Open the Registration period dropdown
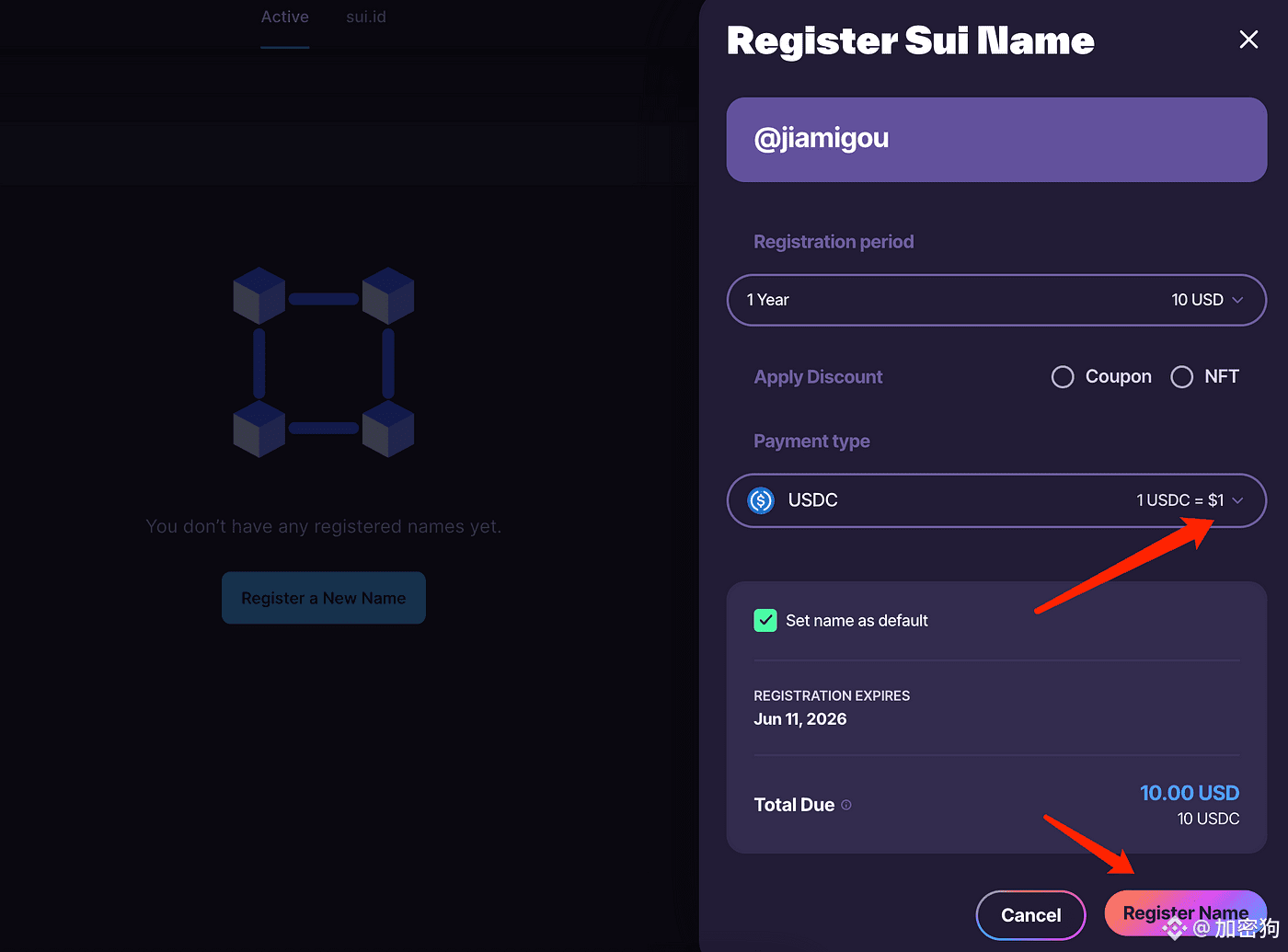This screenshot has width=1288, height=952. [996, 300]
